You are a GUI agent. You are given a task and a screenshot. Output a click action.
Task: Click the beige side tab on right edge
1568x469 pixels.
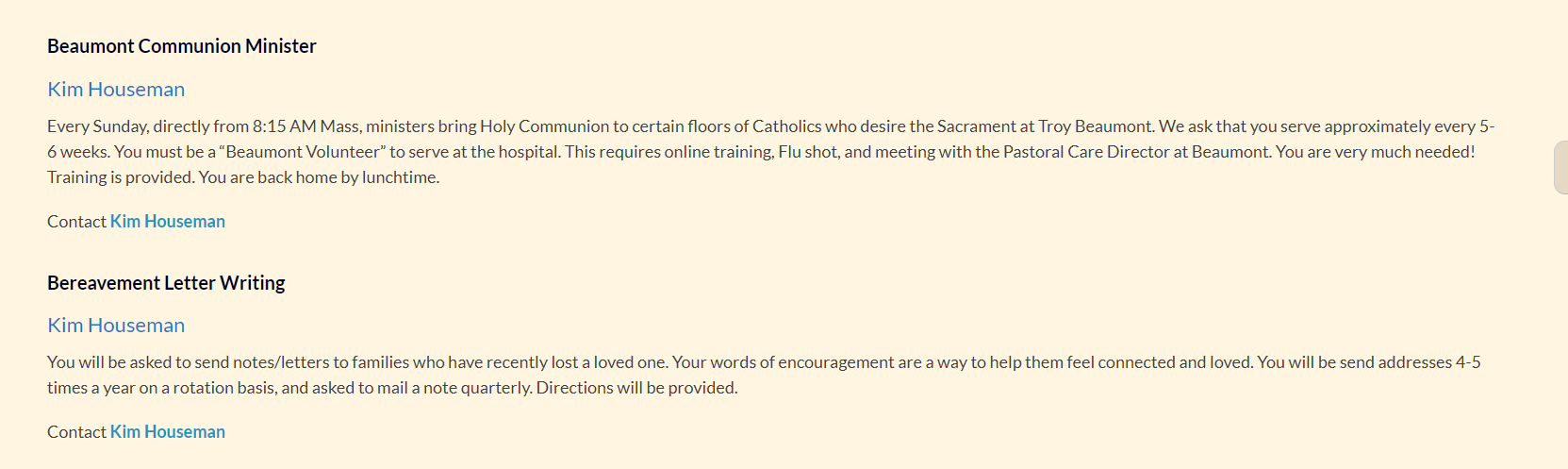1560,168
